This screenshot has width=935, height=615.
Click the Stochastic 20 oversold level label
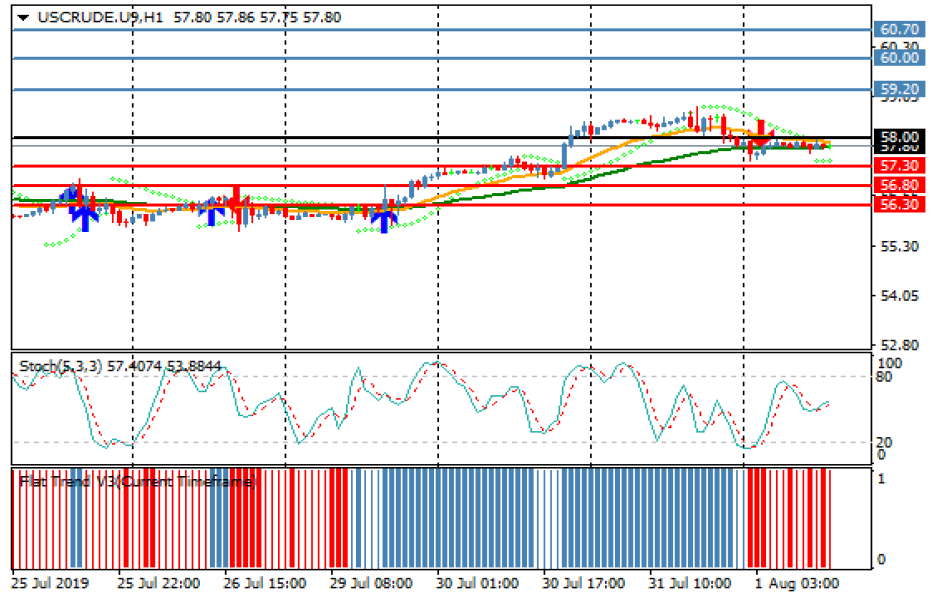click(x=882, y=442)
